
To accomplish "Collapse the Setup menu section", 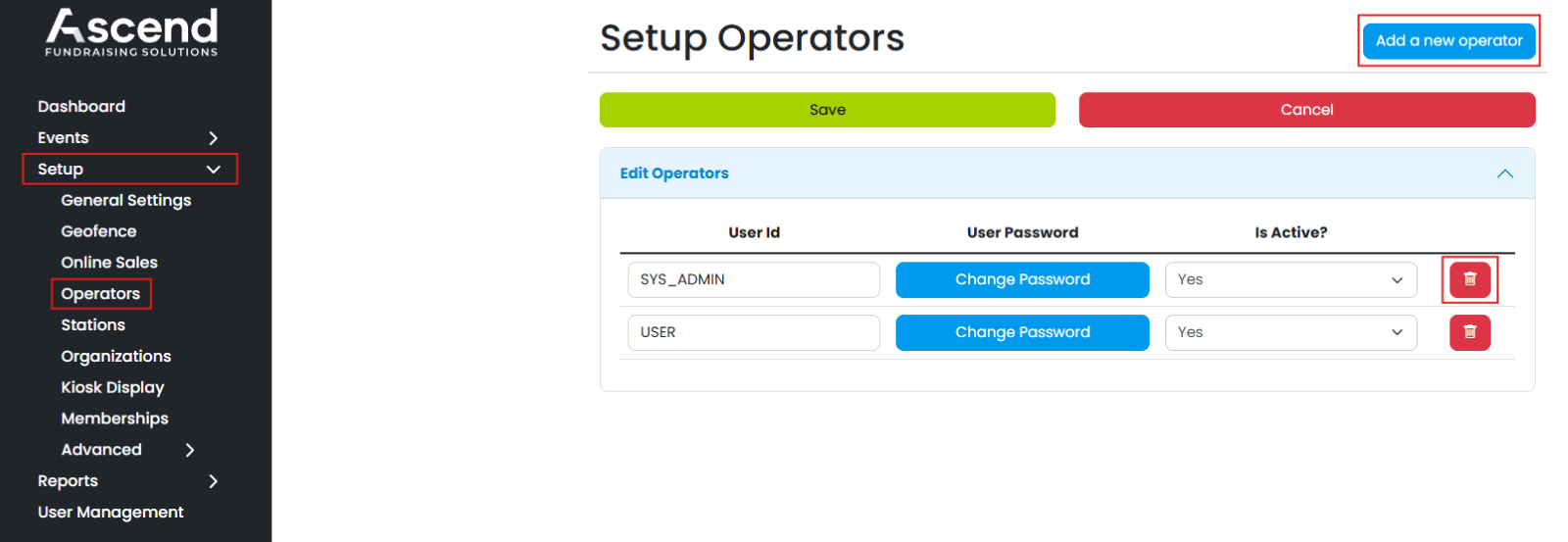I will tap(213, 170).
